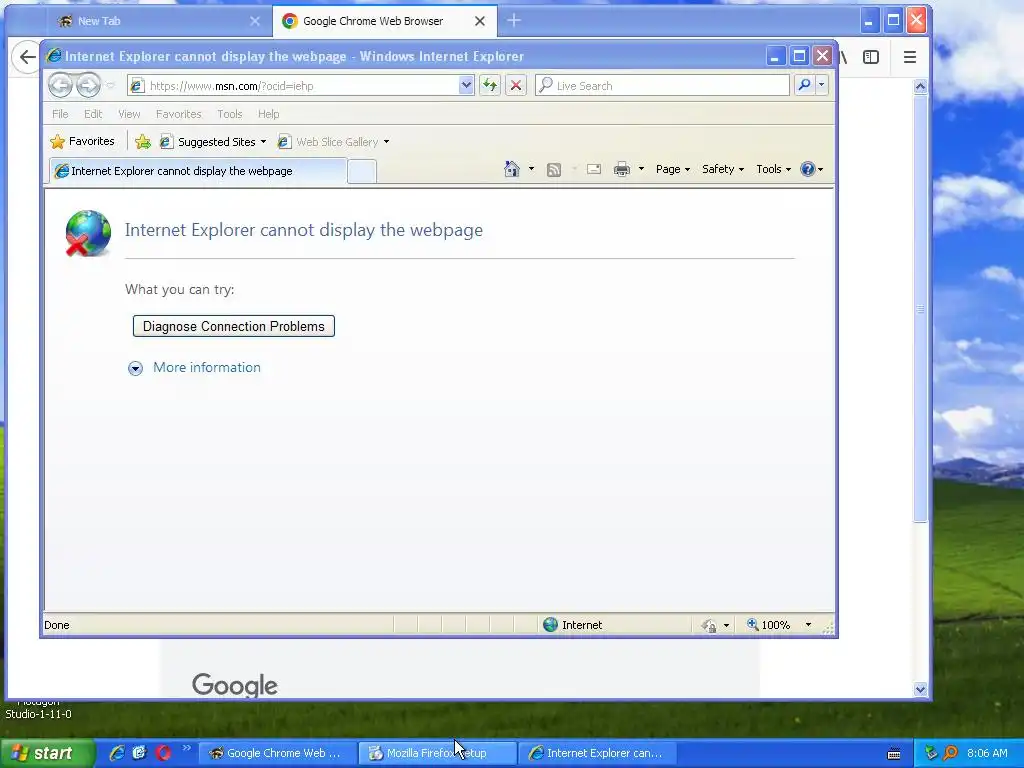This screenshot has height=768, width=1024.
Task: Go back in Internet Explorer
Action: click(x=60, y=86)
